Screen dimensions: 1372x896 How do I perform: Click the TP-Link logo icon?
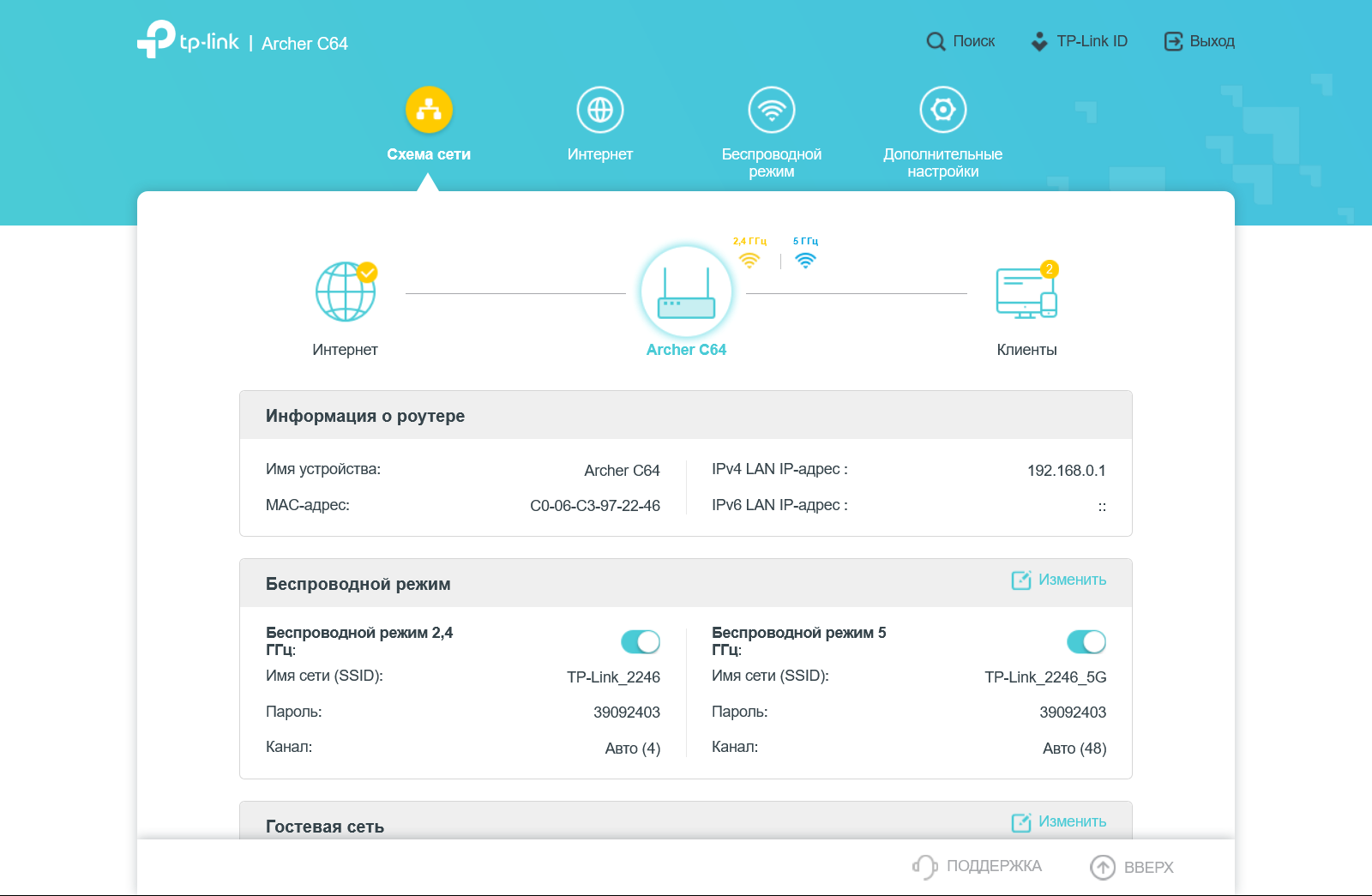[156, 39]
